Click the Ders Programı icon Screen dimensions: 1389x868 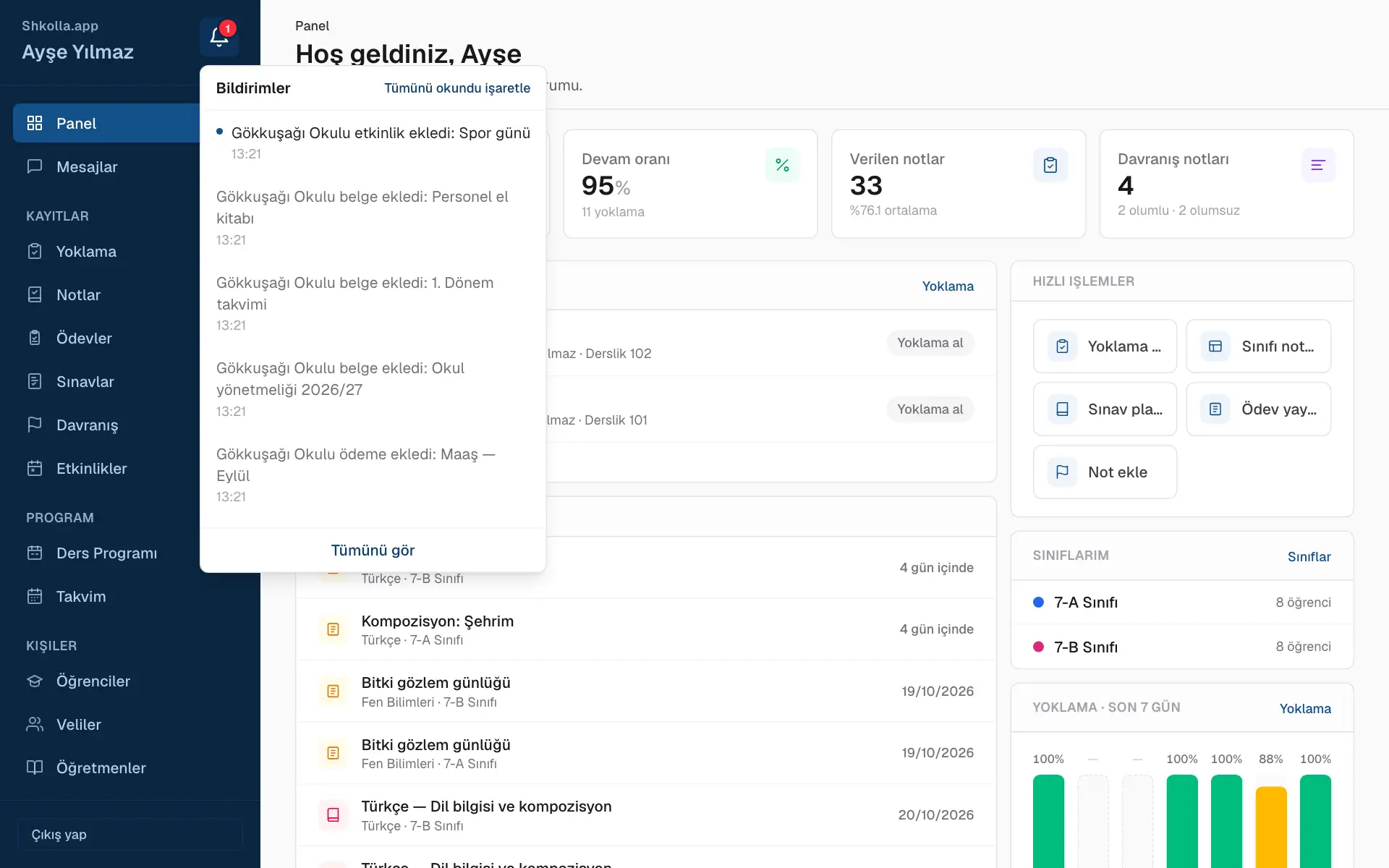(x=35, y=553)
